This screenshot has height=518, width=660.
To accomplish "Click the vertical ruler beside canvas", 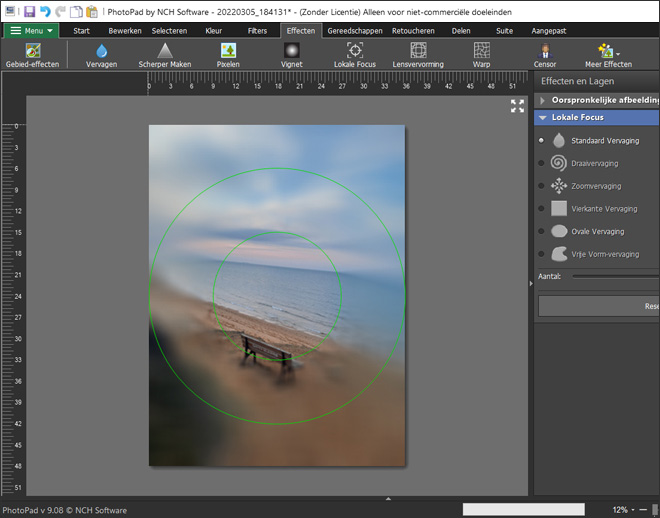I will (13, 309).
